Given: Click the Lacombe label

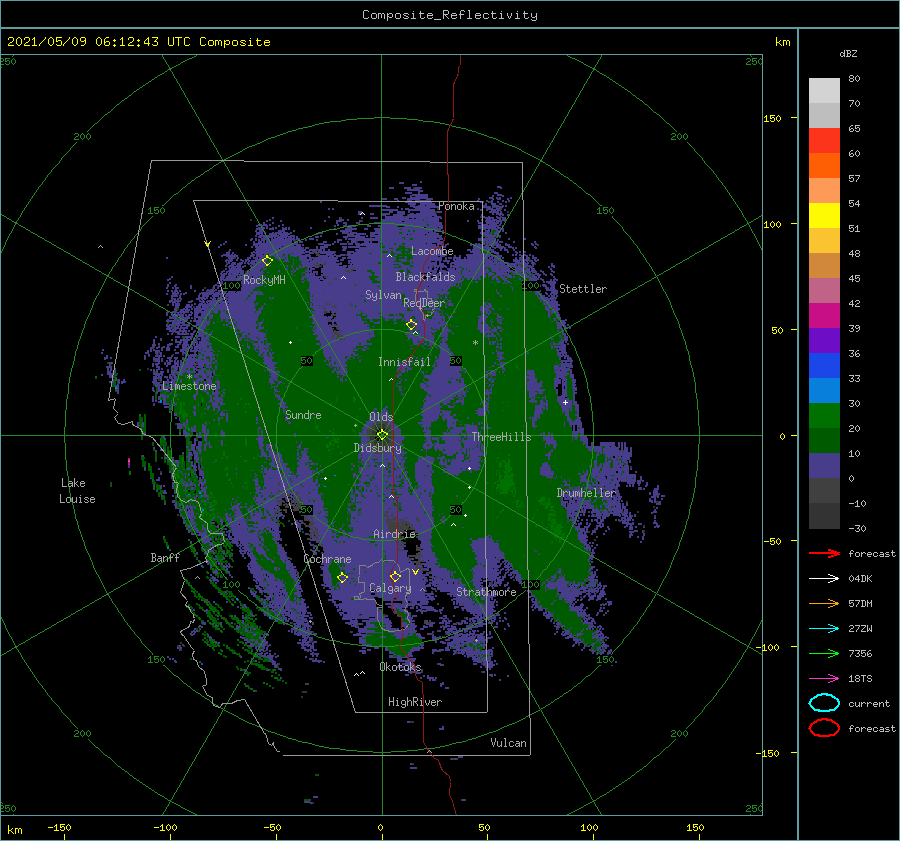Looking at the screenshot, I should 432,251.
